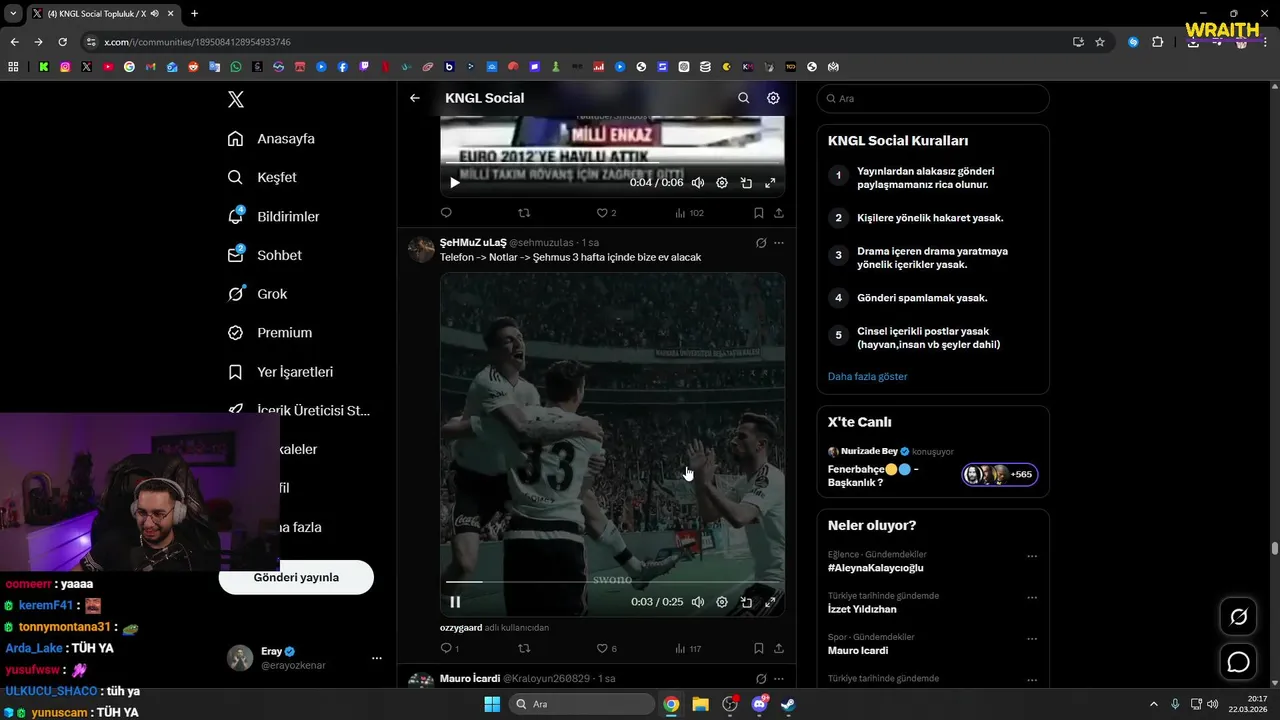
Task: Open #AleynaKalaycıoğlu trending topic
Action: pyautogui.click(x=875, y=568)
